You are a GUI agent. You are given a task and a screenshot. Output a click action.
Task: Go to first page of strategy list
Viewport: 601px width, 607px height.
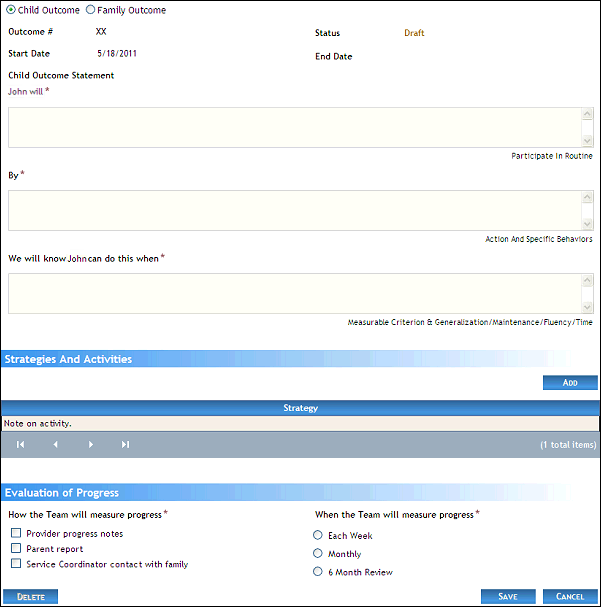tap(20, 444)
